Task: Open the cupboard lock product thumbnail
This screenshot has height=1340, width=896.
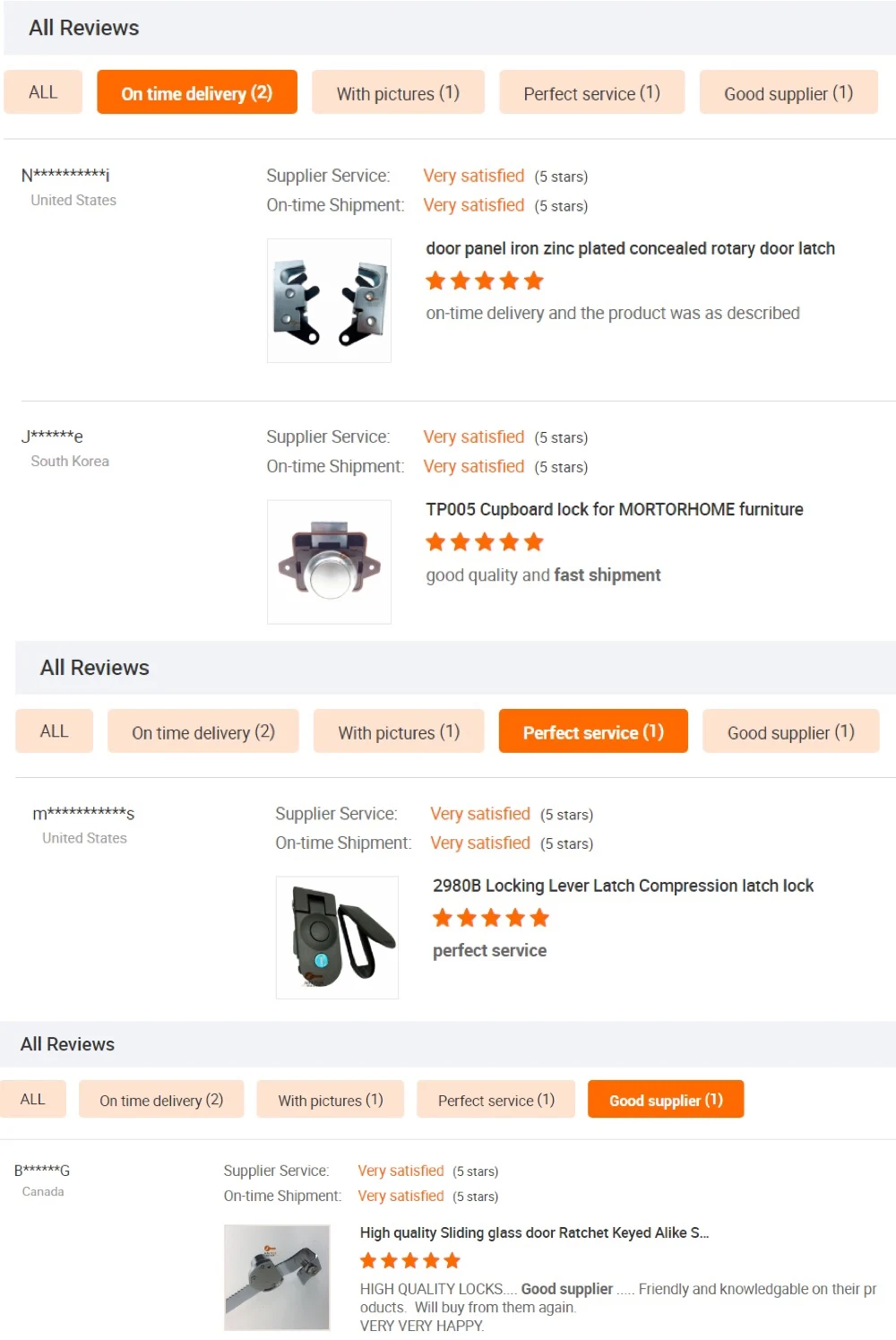Action: (329, 562)
